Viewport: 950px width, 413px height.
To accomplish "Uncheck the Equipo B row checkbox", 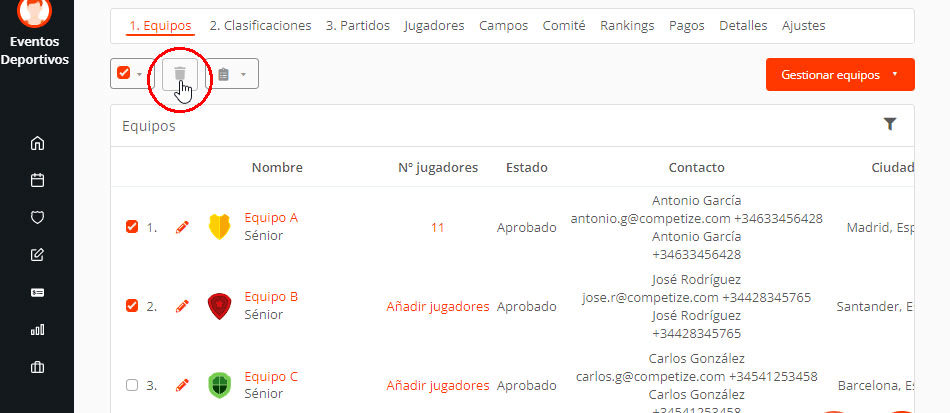I will pos(131,306).
